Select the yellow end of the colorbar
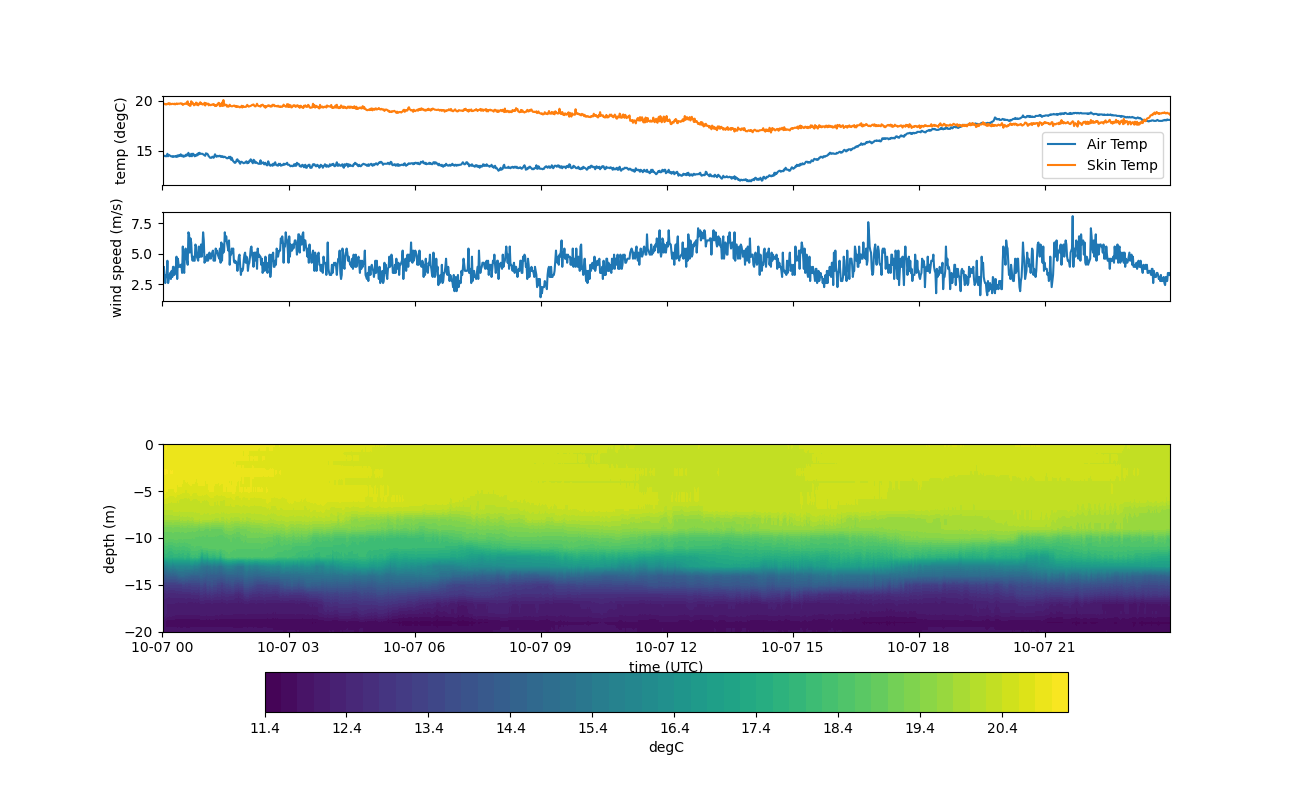This screenshot has height=800, width=1300. (x=1058, y=692)
